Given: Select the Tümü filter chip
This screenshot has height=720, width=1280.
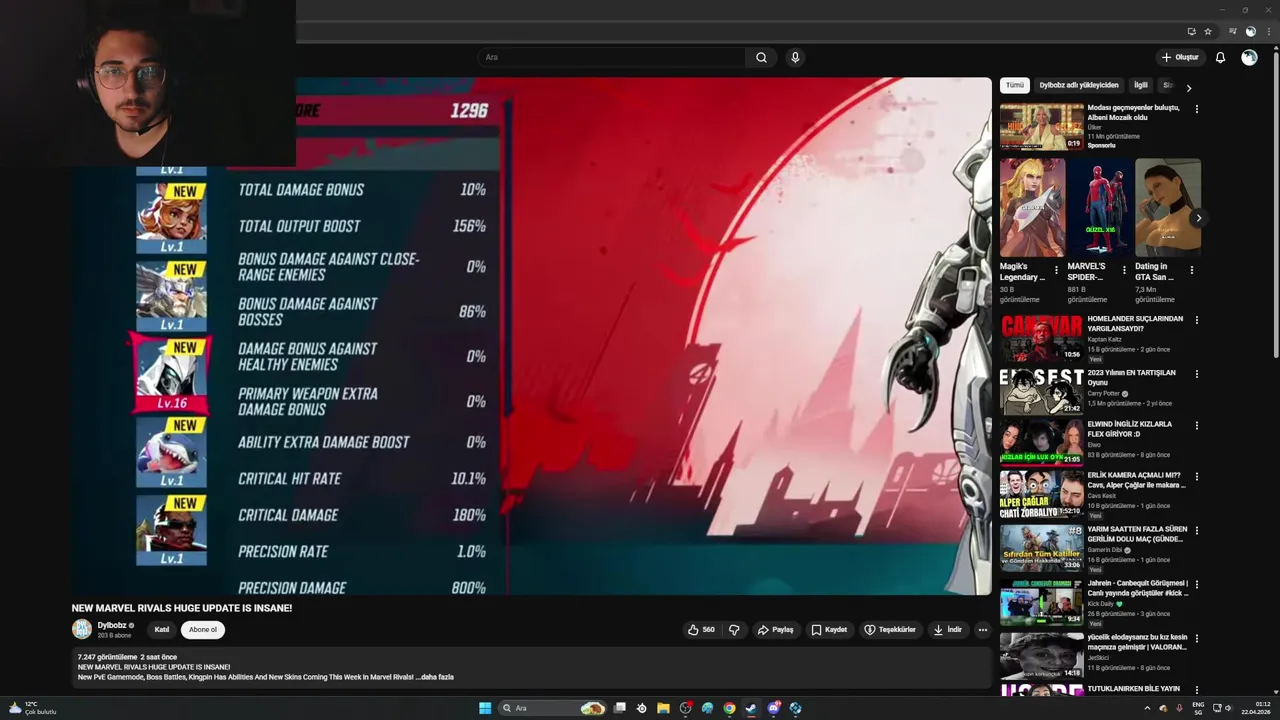Looking at the screenshot, I should point(1015,85).
